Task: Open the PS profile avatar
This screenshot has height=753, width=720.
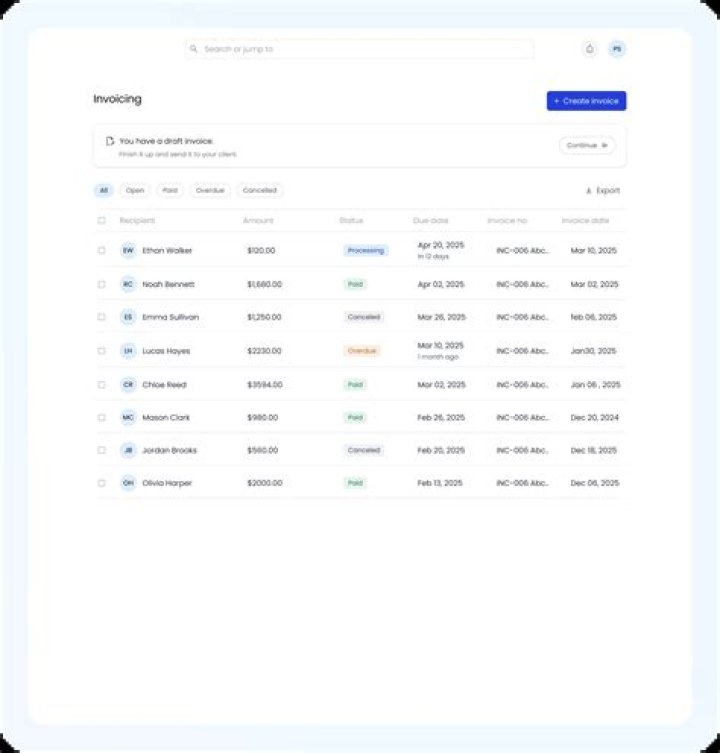Action: click(x=617, y=49)
